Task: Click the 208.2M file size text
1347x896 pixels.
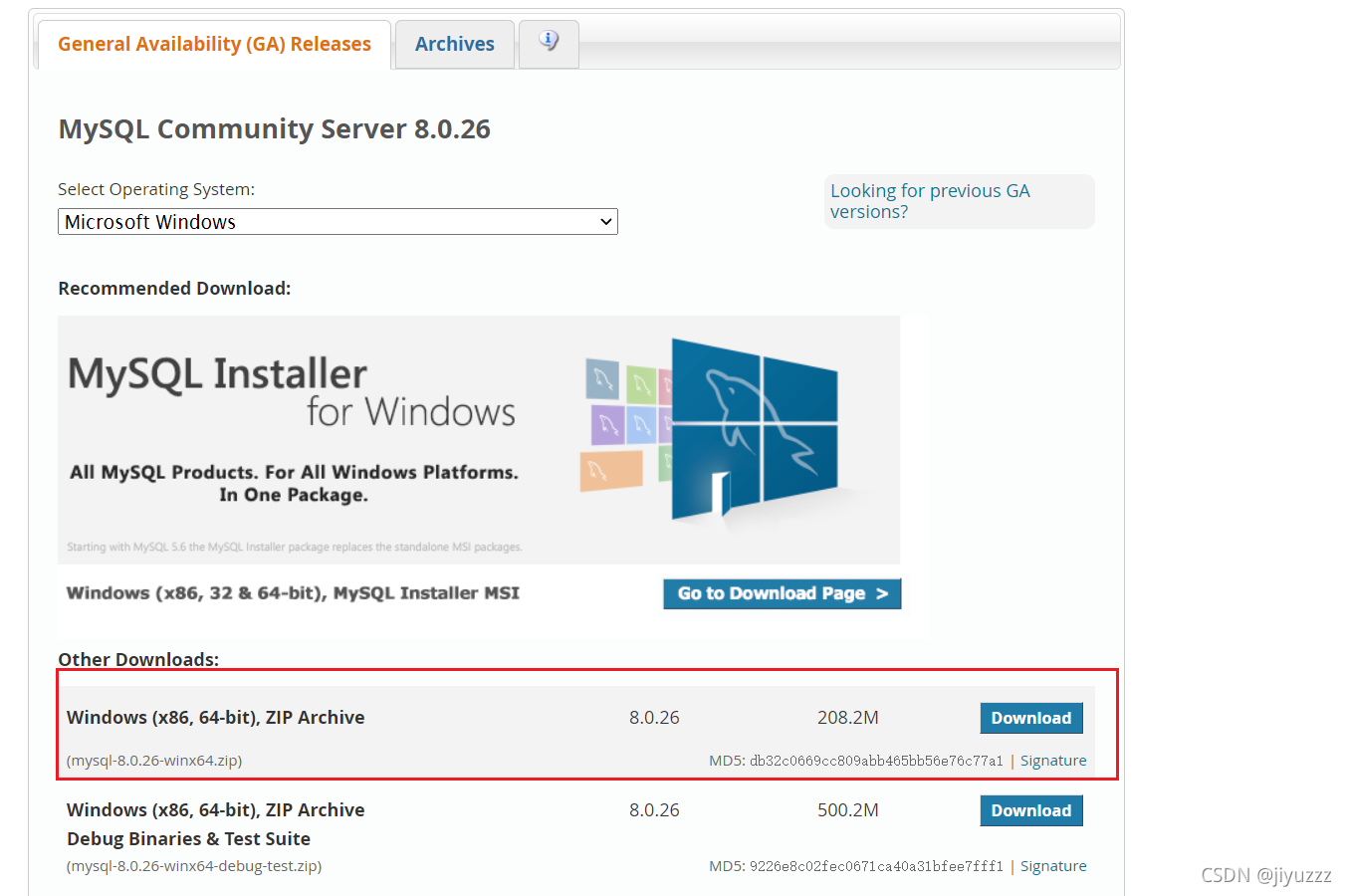Action: pyautogui.click(x=848, y=718)
